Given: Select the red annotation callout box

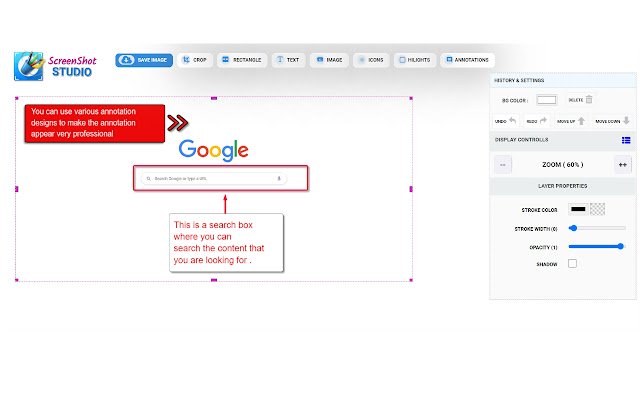Looking at the screenshot, I should (95, 123).
